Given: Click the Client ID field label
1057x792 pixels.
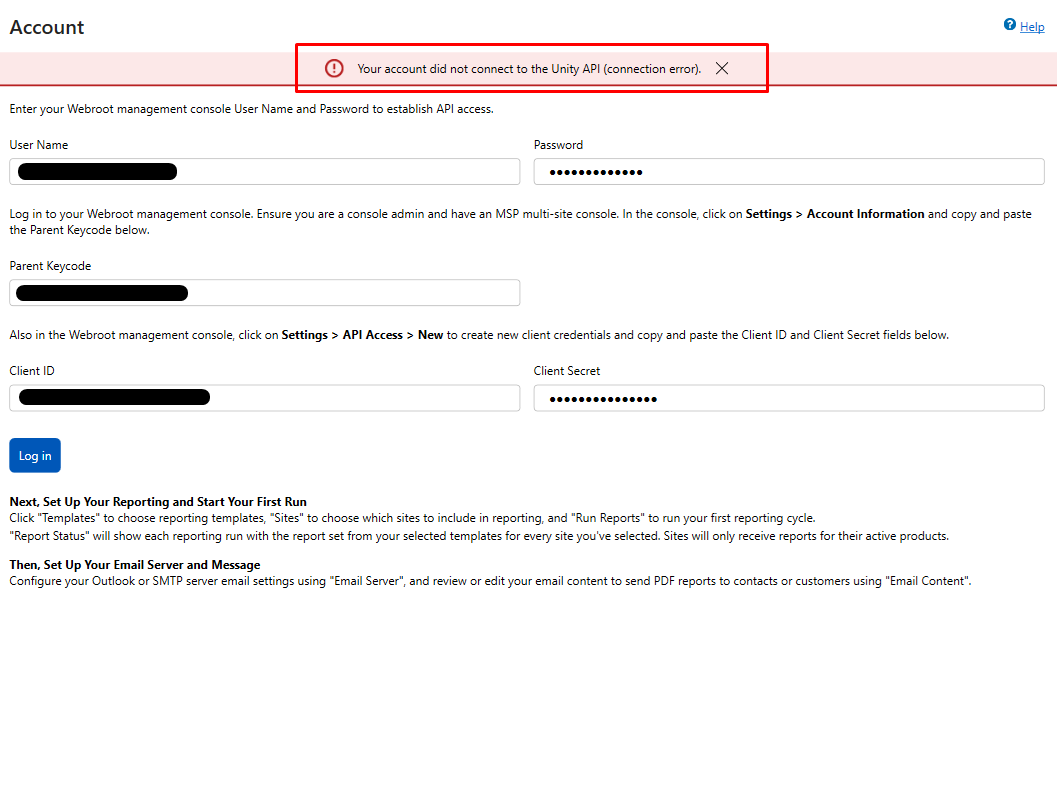Looking at the screenshot, I should [x=32, y=371].
